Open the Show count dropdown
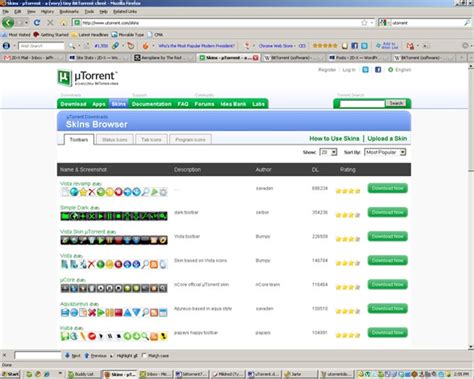 (x=328, y=152)
